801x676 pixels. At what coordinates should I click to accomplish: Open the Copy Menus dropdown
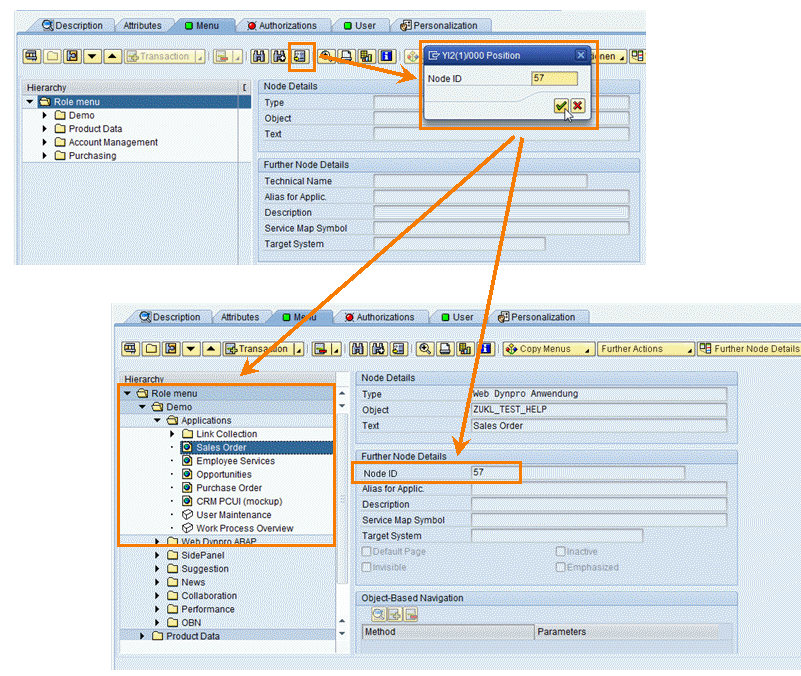[546, 349]
